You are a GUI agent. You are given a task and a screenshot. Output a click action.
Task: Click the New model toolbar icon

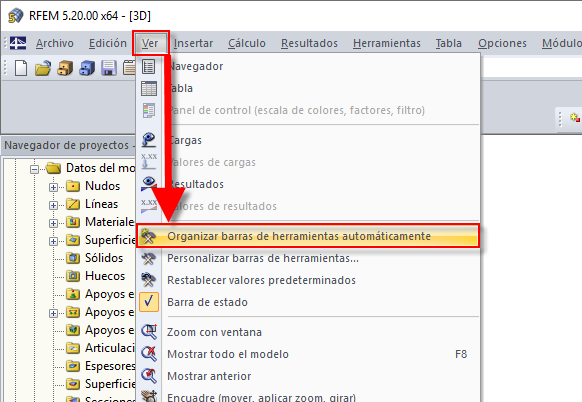21,68
